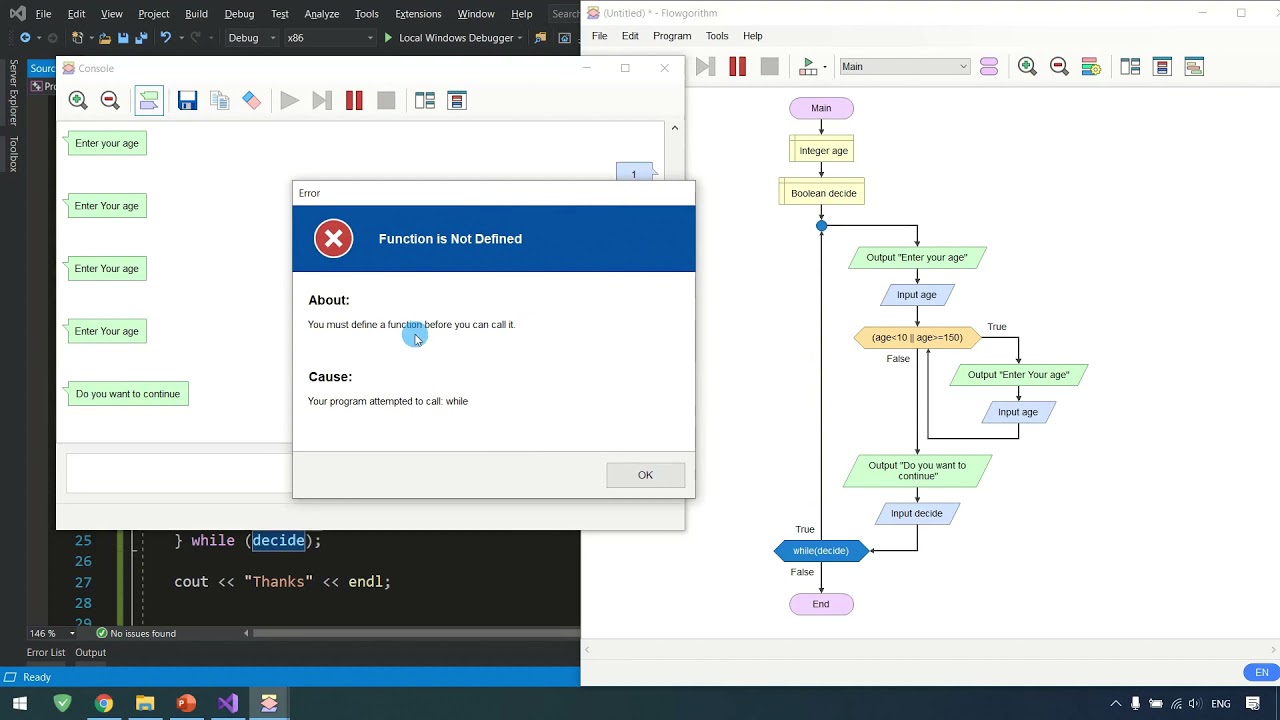Click Visual Studio Save All icon
1280x720 pixels.
tap(141, 38)
